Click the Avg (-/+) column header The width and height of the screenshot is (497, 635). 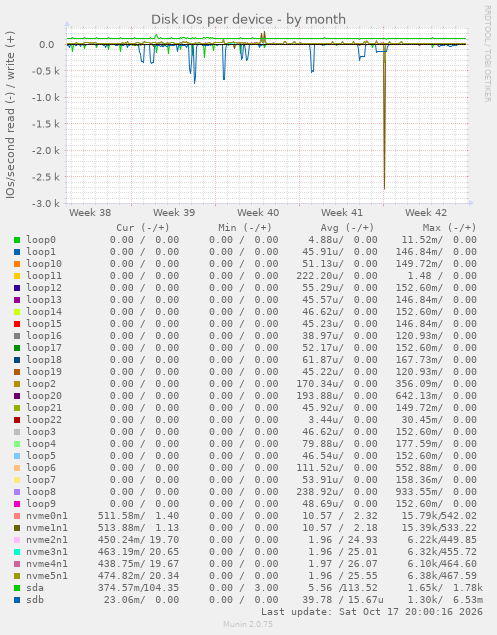(347, 228)
